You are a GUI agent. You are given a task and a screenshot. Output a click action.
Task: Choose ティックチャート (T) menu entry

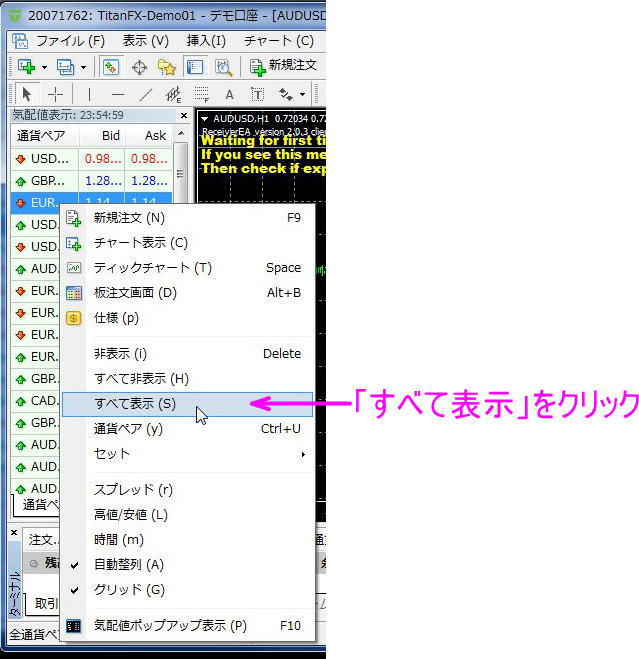[x=187, y=268]
